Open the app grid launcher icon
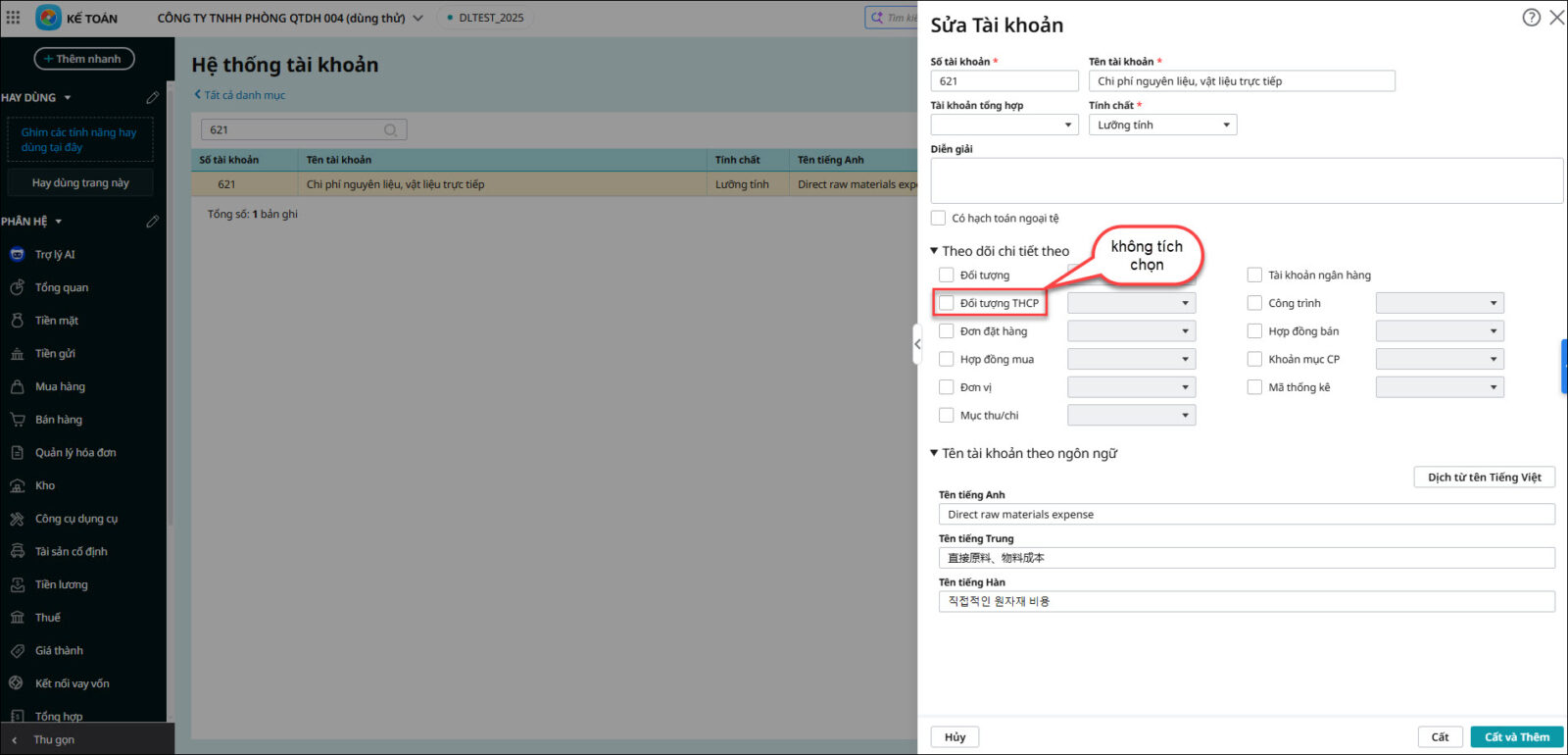The image size is (1568, 755). click(x=13, y=18)
